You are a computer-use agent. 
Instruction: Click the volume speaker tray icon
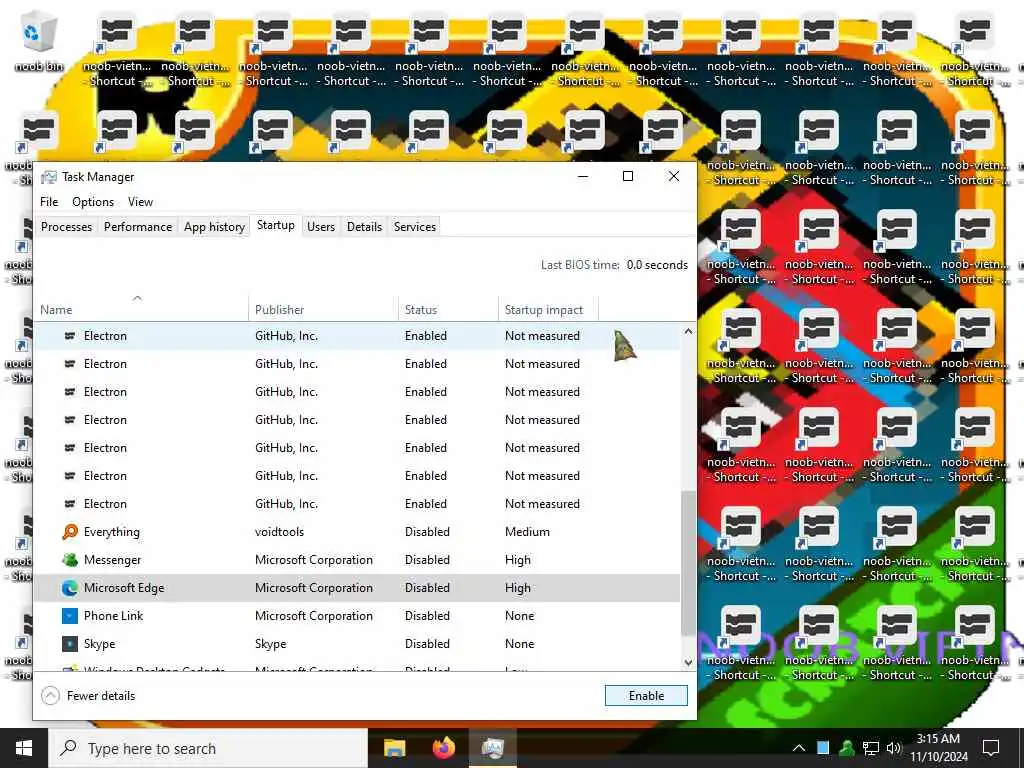pyautogui.click(x=894, y=748)
